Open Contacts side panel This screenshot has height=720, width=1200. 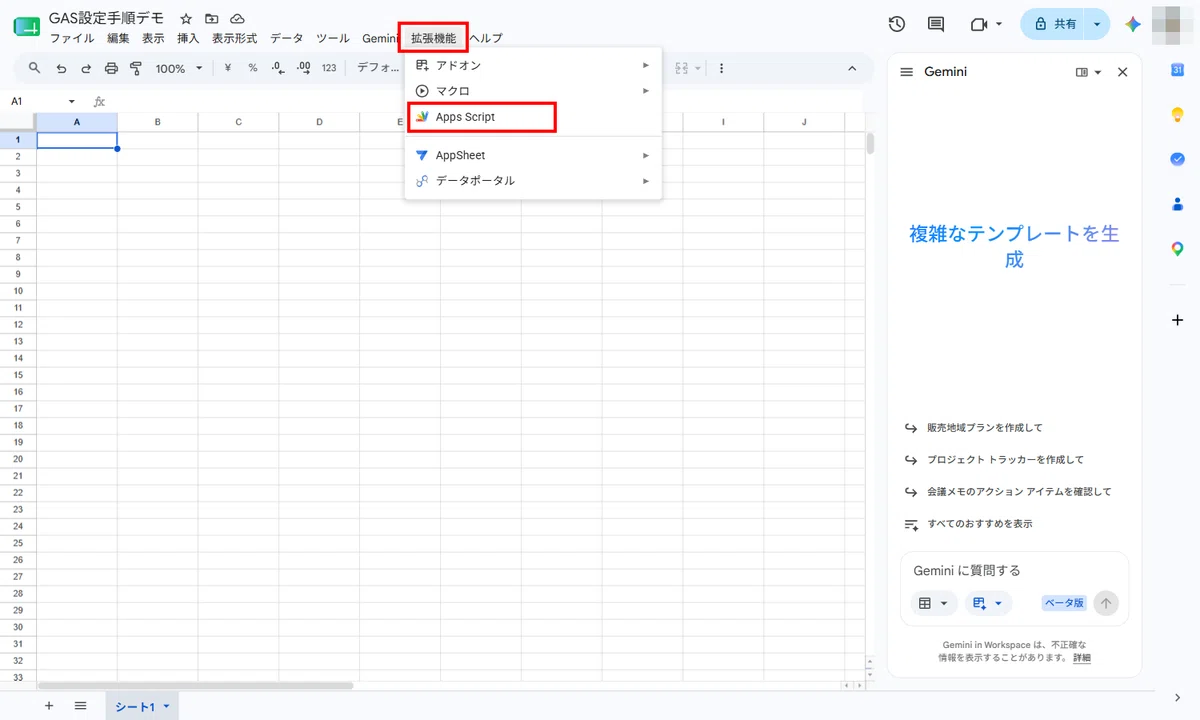click(x=1178, y=204)
